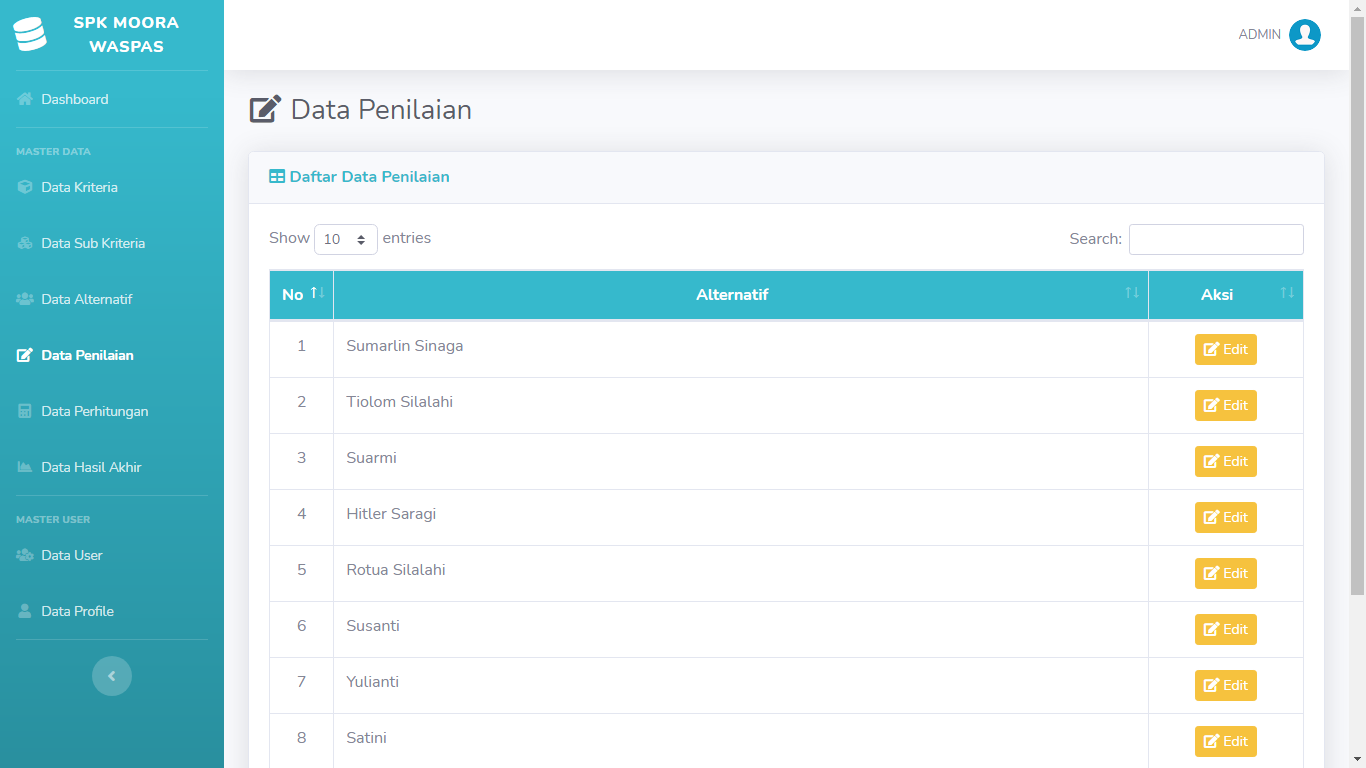Select the name Hitler Saragi

tap(391, 514)
